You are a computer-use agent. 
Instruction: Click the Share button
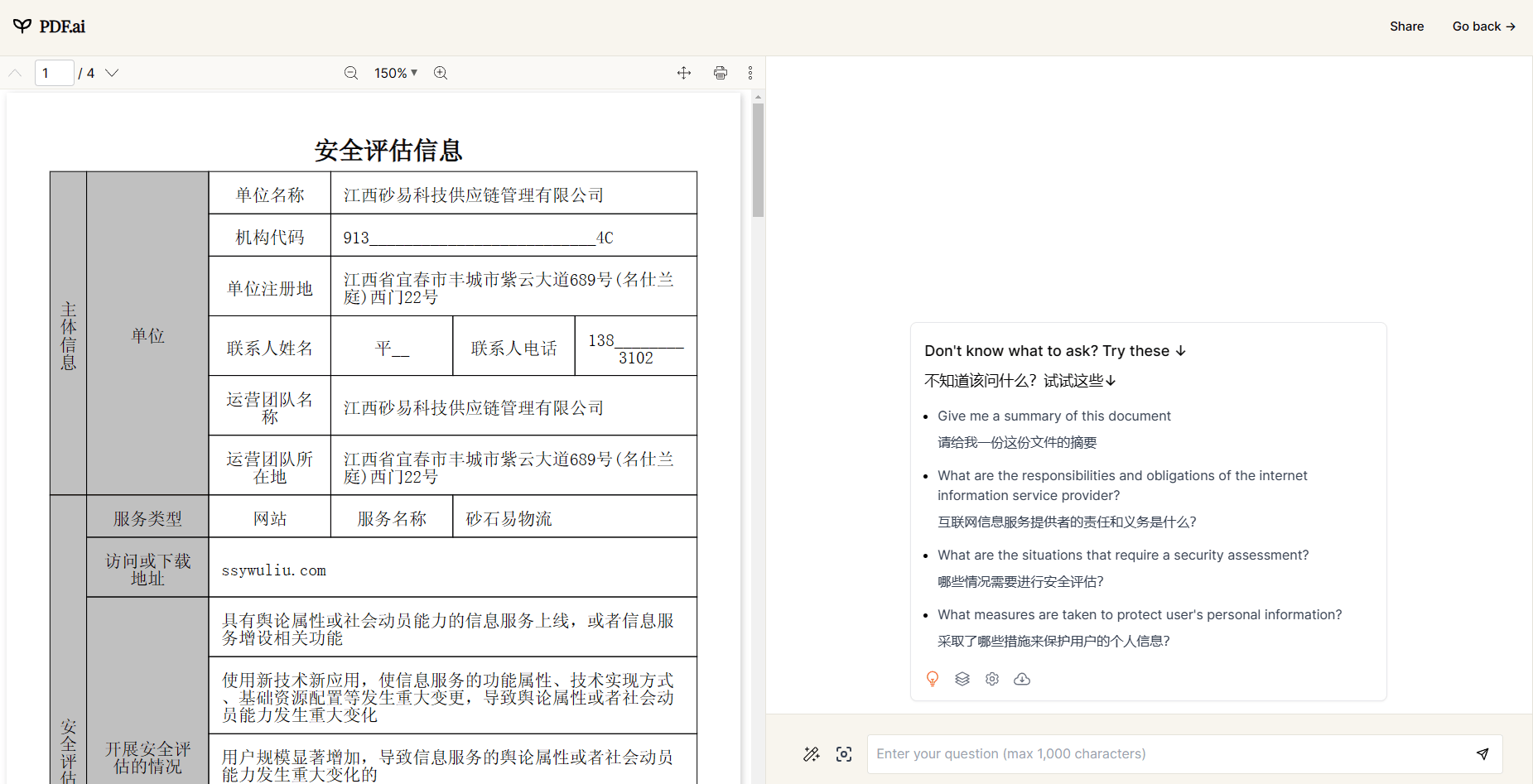(x=1406, y=26)
